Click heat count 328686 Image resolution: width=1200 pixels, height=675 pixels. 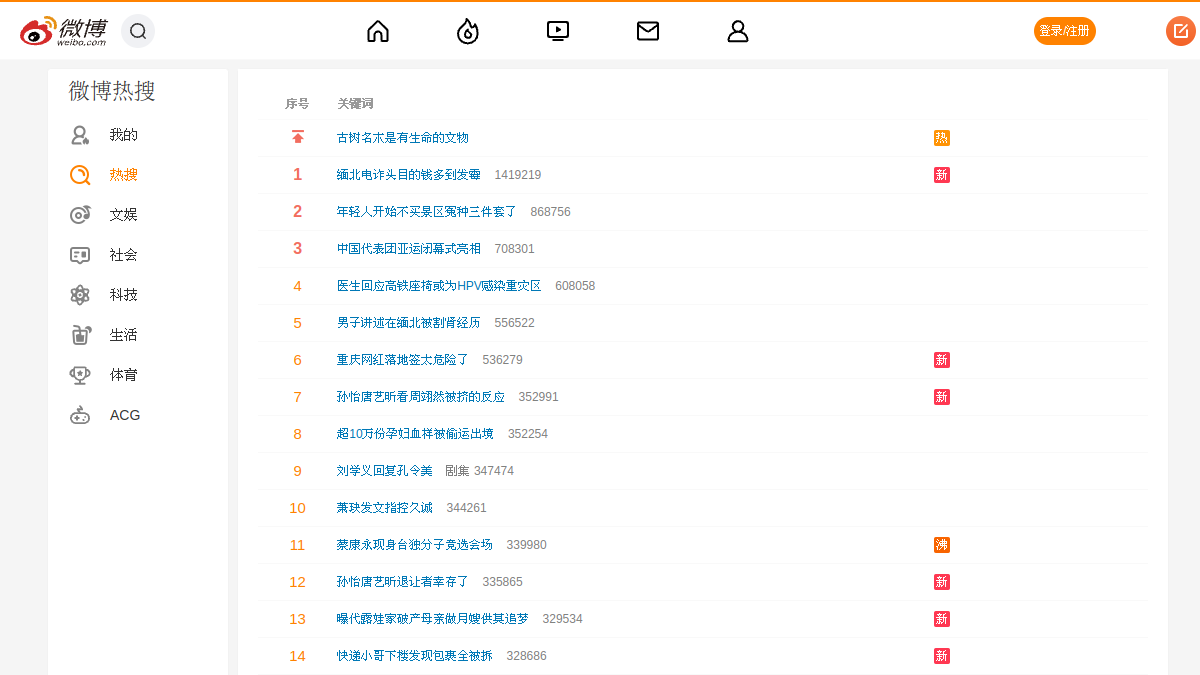coord(527,656)
